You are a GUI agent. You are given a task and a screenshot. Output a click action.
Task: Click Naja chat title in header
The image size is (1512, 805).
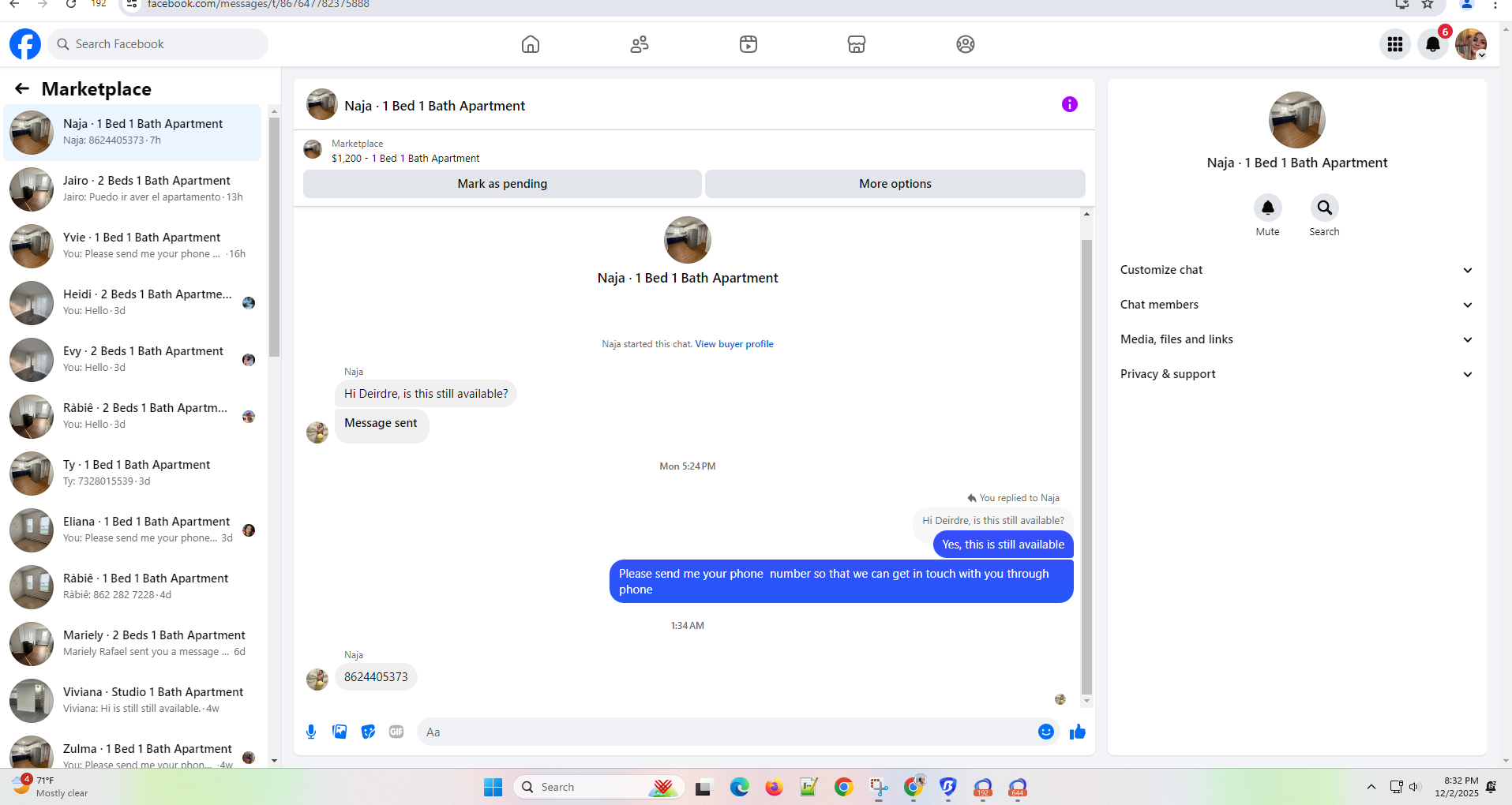point(434,106)
